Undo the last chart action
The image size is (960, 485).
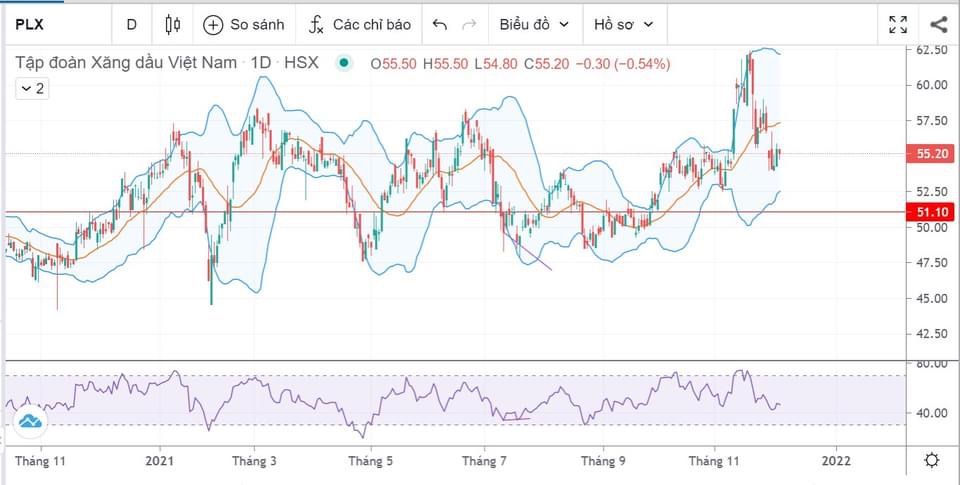[x=440, y=24]
